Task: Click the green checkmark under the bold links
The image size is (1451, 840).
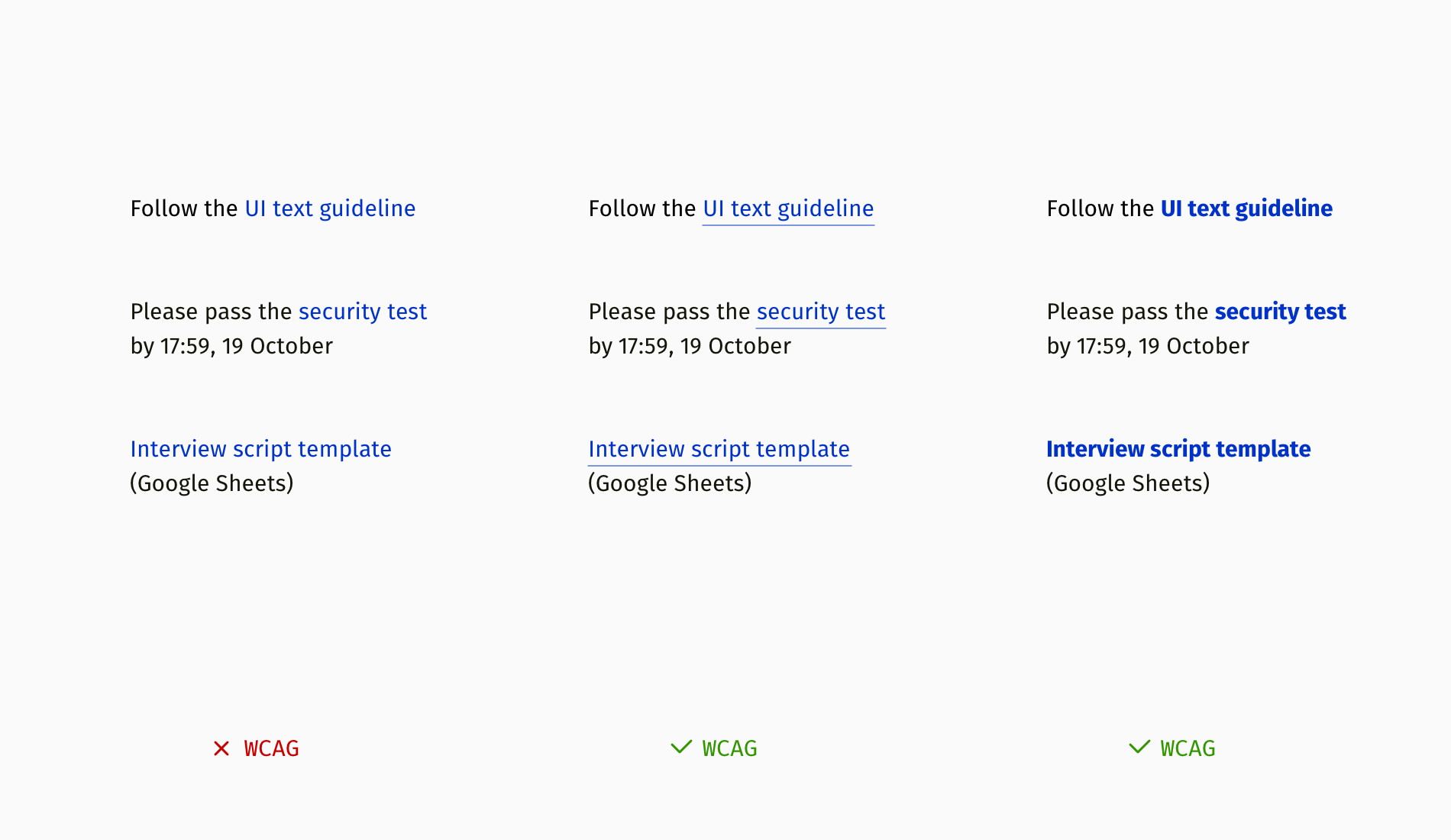Action: [1139, 747]
